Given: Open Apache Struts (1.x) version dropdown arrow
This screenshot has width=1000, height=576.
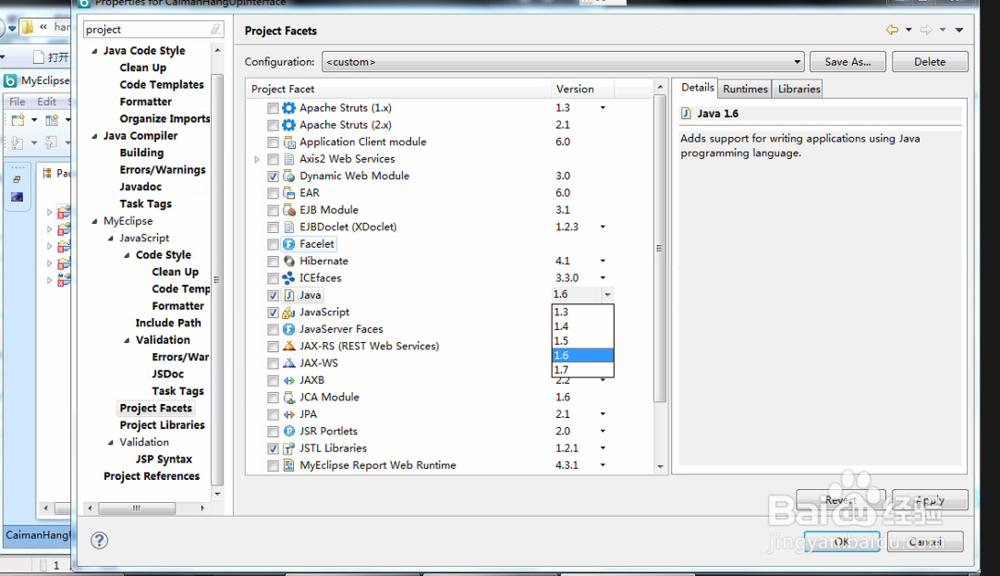Looking at the screenshot, I should (x=602, y=108).
